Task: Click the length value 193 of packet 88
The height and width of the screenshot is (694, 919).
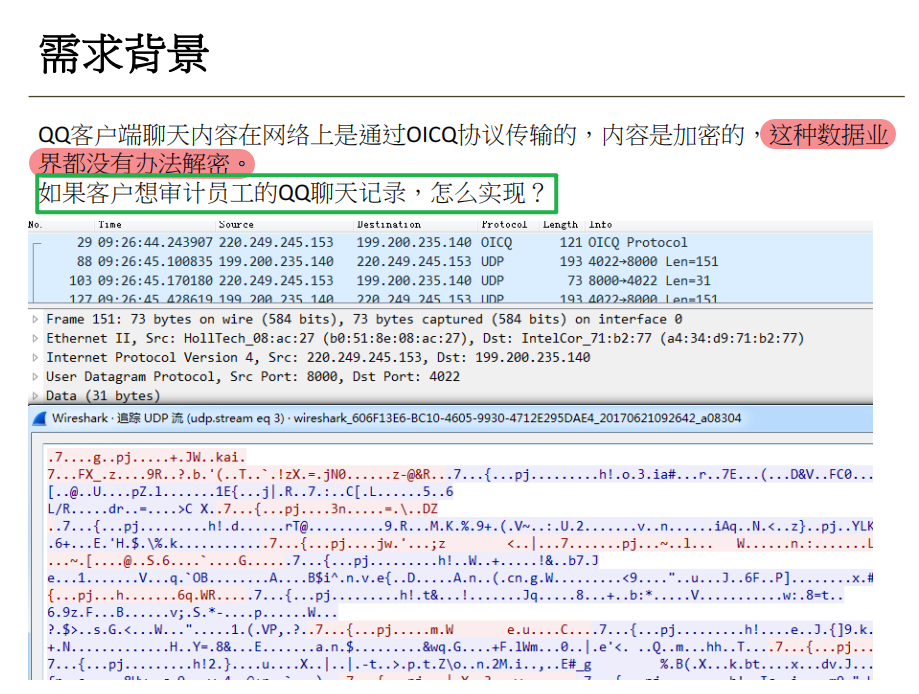Action: tap(571, 261)
